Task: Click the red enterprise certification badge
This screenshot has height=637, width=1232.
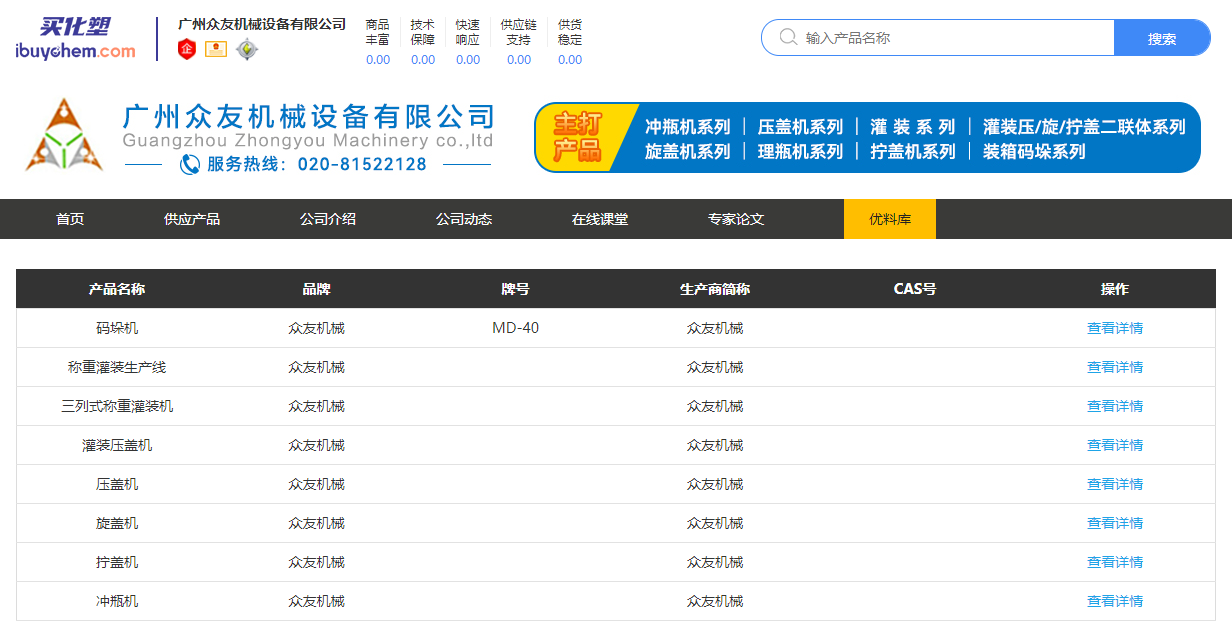Action: 187,48
